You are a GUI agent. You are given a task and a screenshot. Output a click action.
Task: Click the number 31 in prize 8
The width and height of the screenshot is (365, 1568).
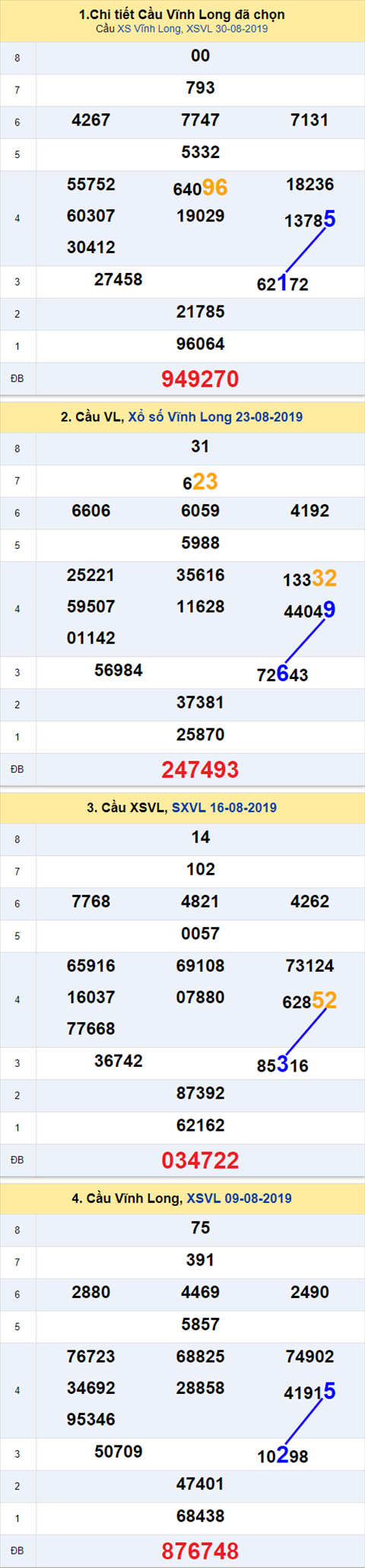pyautogui.click(x=201, y=447)
